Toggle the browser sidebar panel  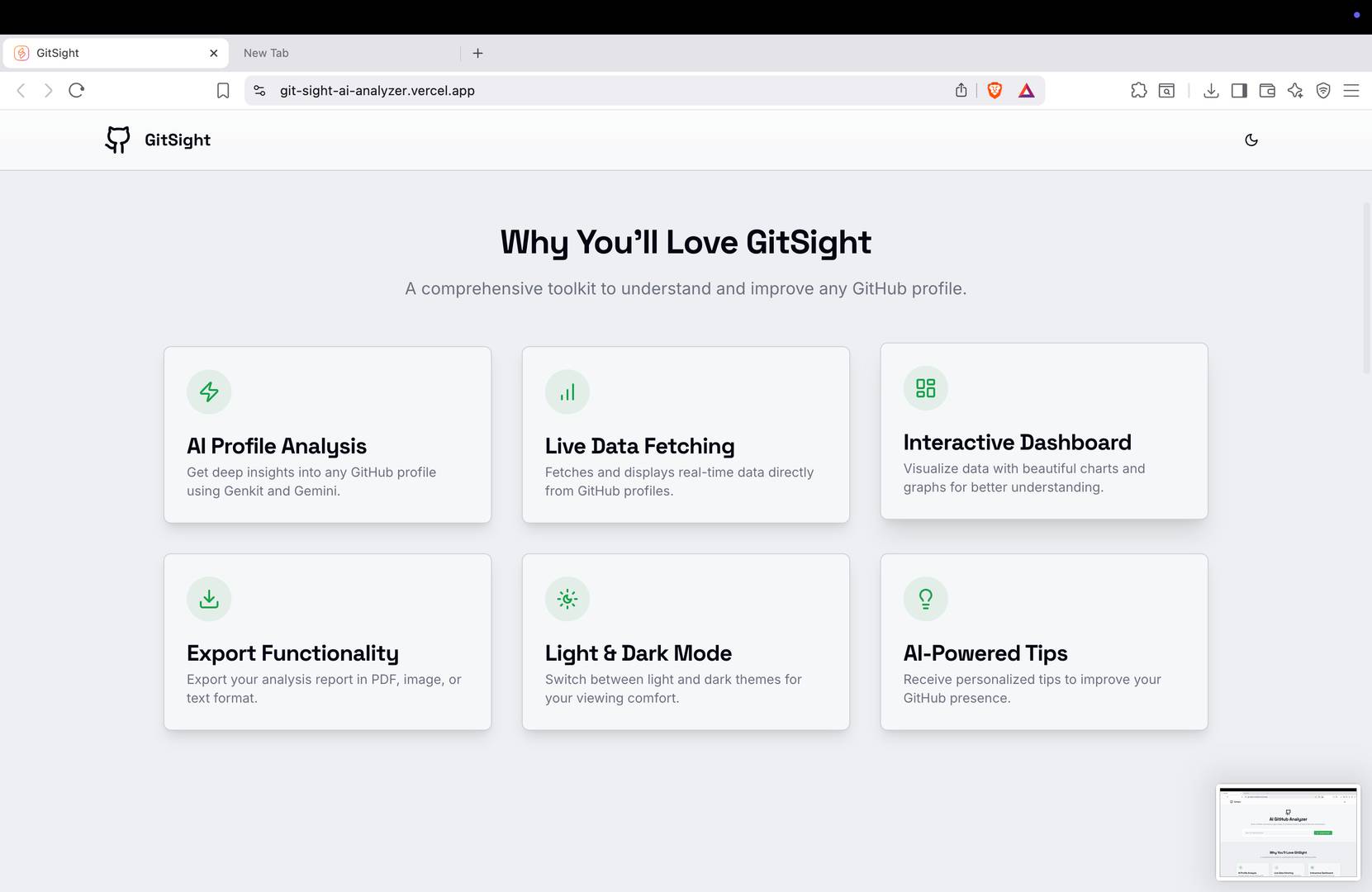[1239, 90]
